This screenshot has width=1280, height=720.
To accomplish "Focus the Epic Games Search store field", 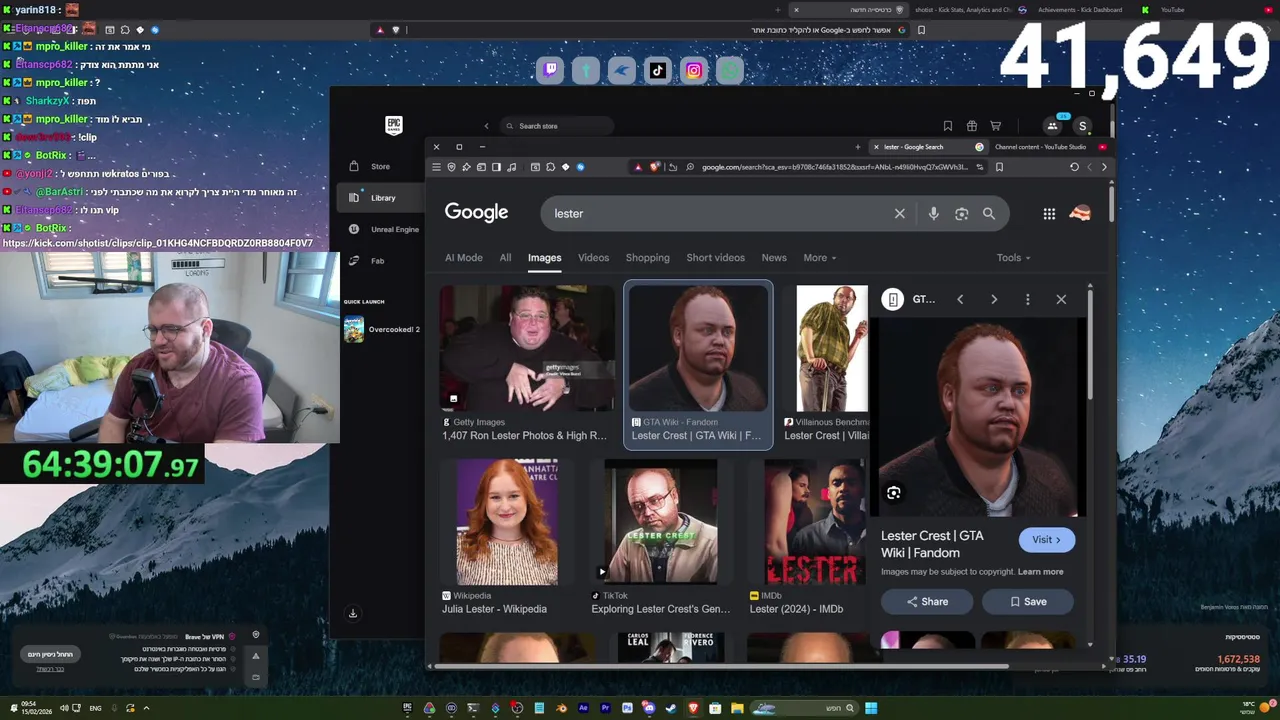I will click(x=557, y=126).
